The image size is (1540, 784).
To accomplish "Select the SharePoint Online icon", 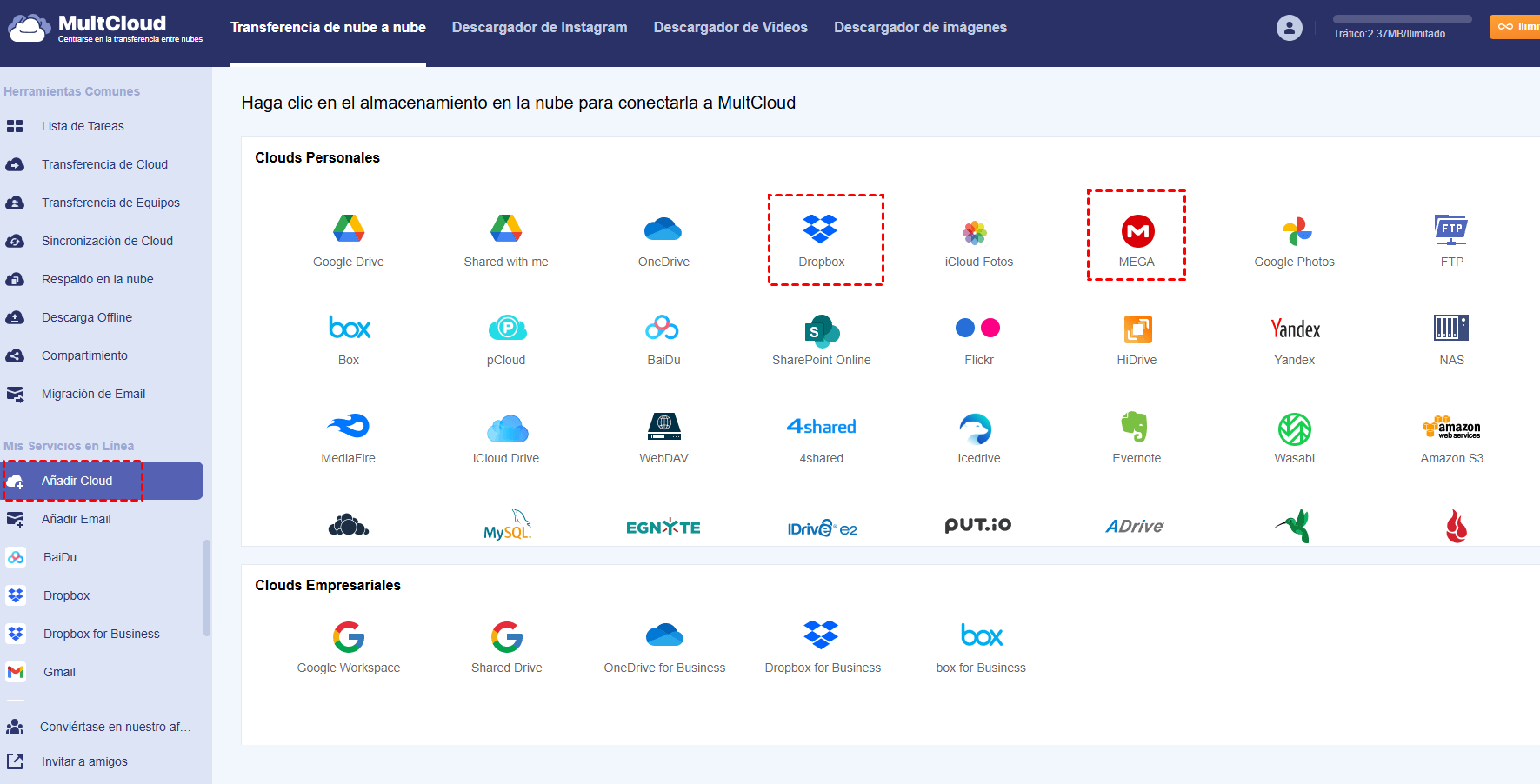I will click(821, 330).
